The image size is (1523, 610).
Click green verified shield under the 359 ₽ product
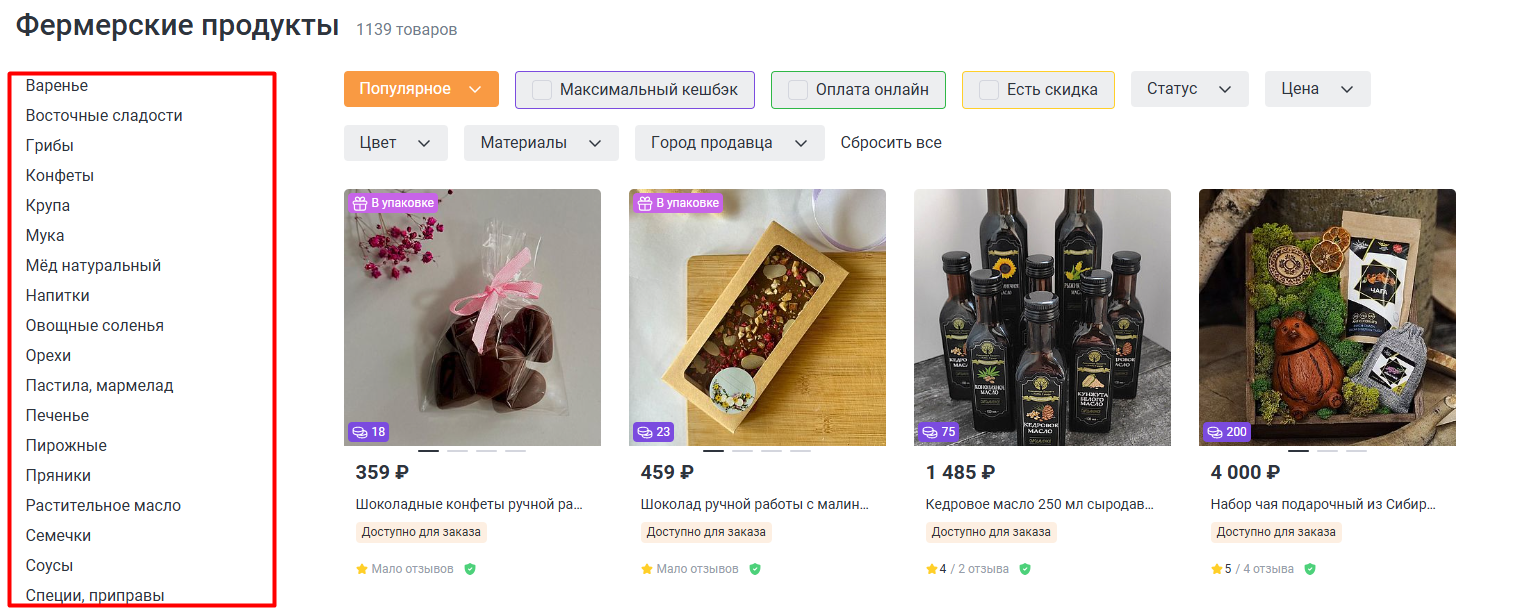coord(470,569)
